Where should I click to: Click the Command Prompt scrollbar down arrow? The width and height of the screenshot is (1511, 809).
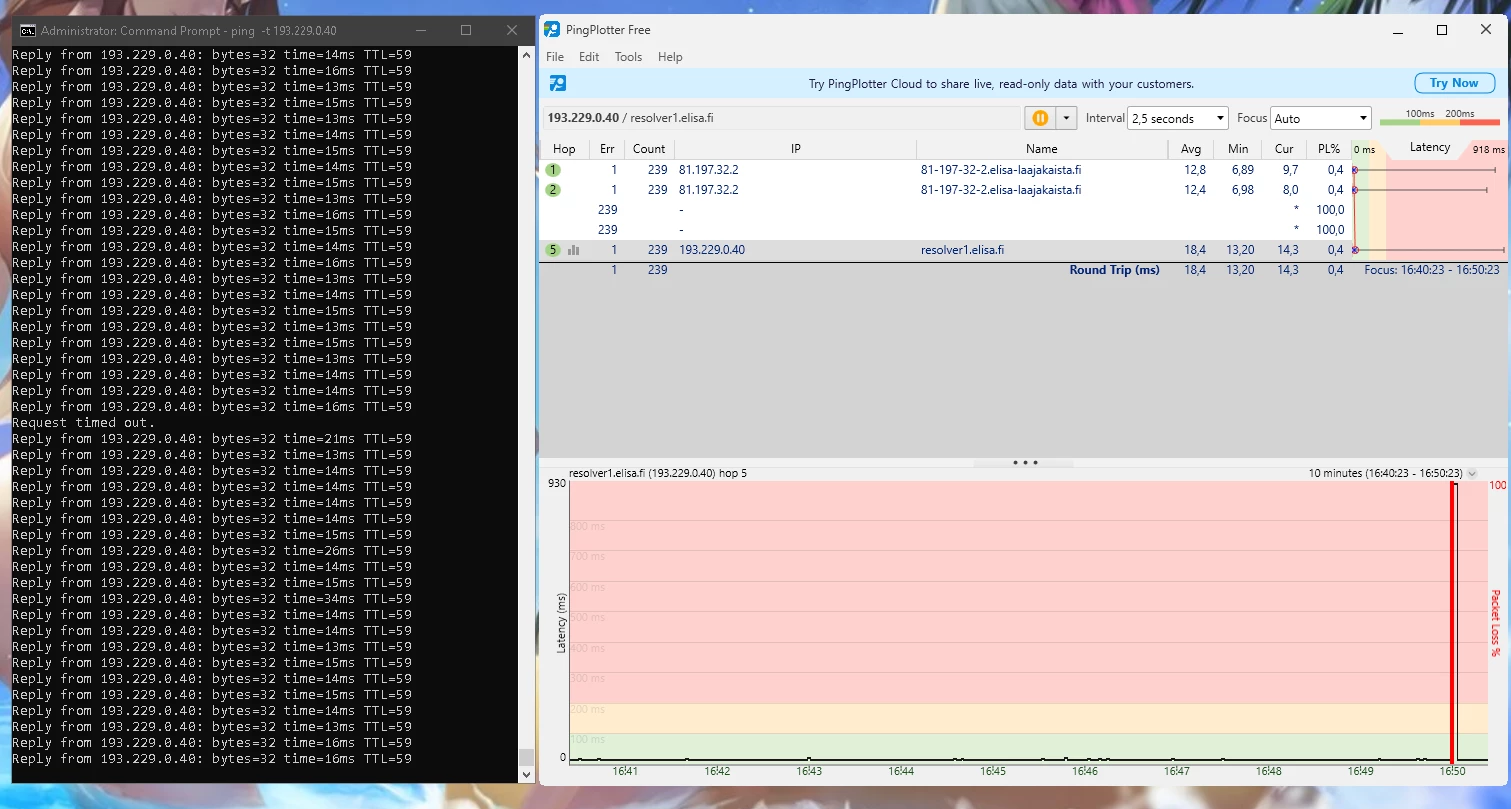(x=526, y=774)
